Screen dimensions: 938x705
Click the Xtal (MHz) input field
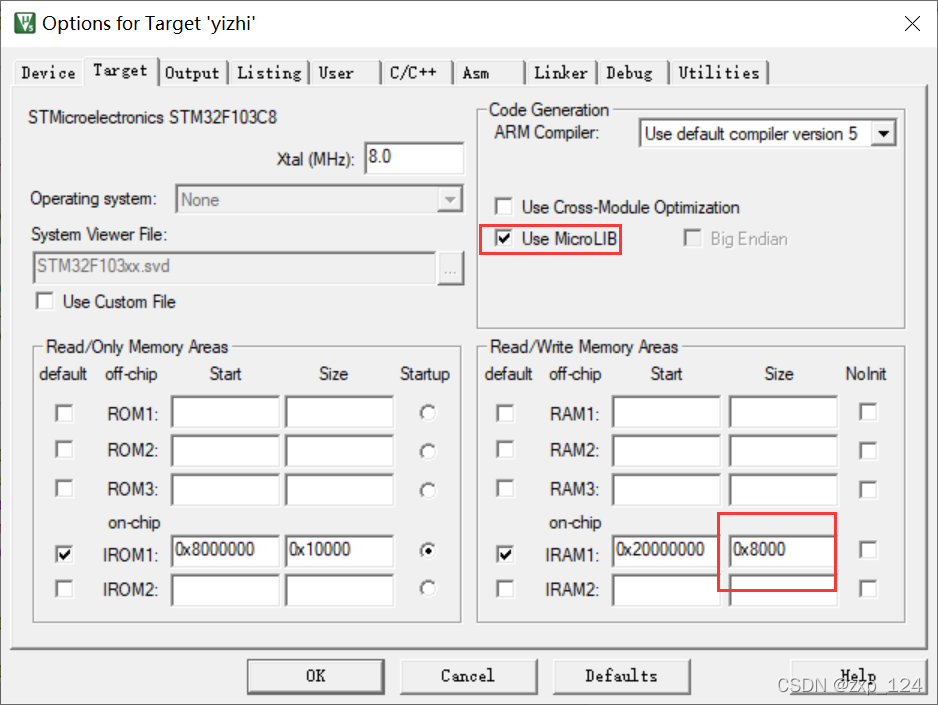pos(414,158)
